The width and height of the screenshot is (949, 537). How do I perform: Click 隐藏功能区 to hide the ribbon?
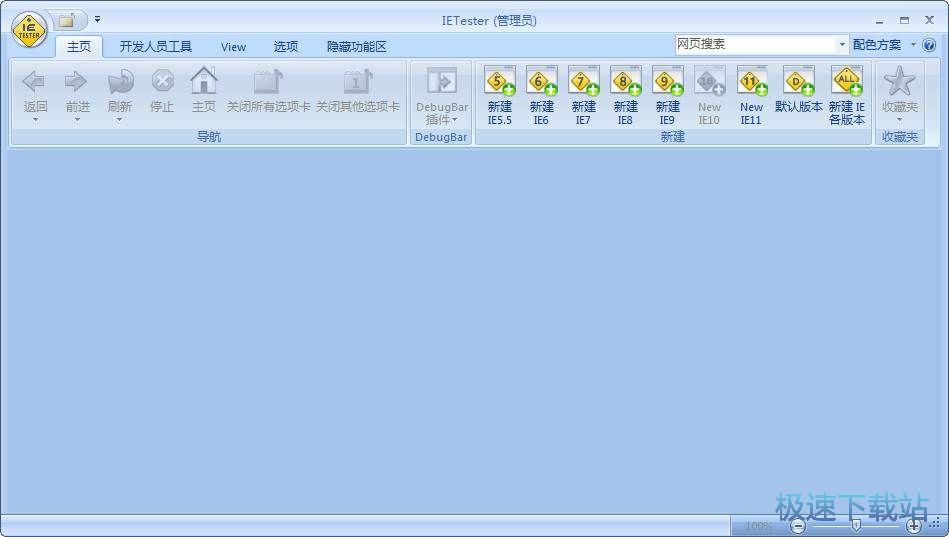(356, 47)
